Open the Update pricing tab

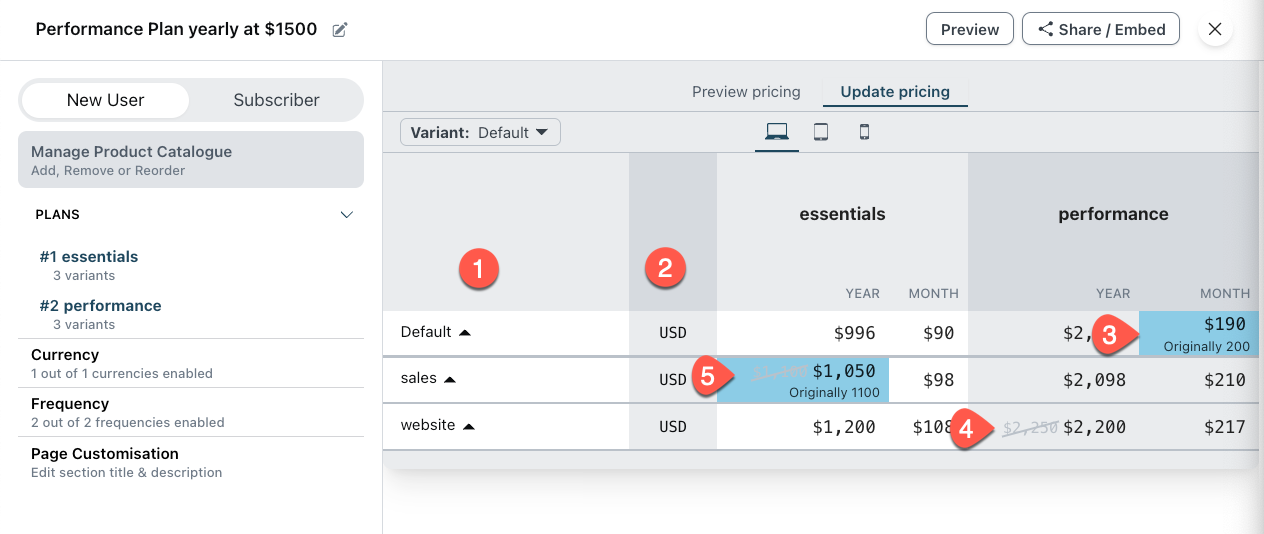click(x=895, y=92)
